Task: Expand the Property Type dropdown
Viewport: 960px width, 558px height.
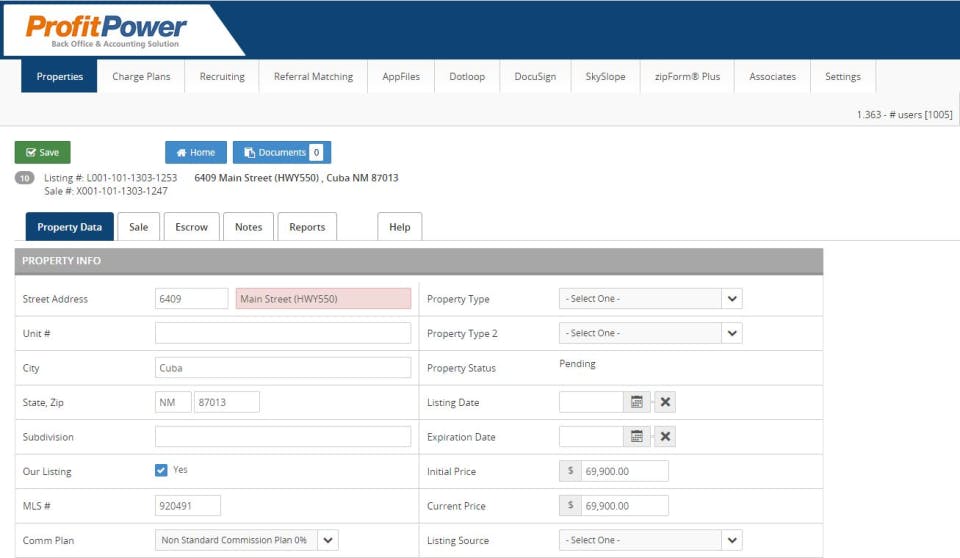Action: [x=650, y=299]
